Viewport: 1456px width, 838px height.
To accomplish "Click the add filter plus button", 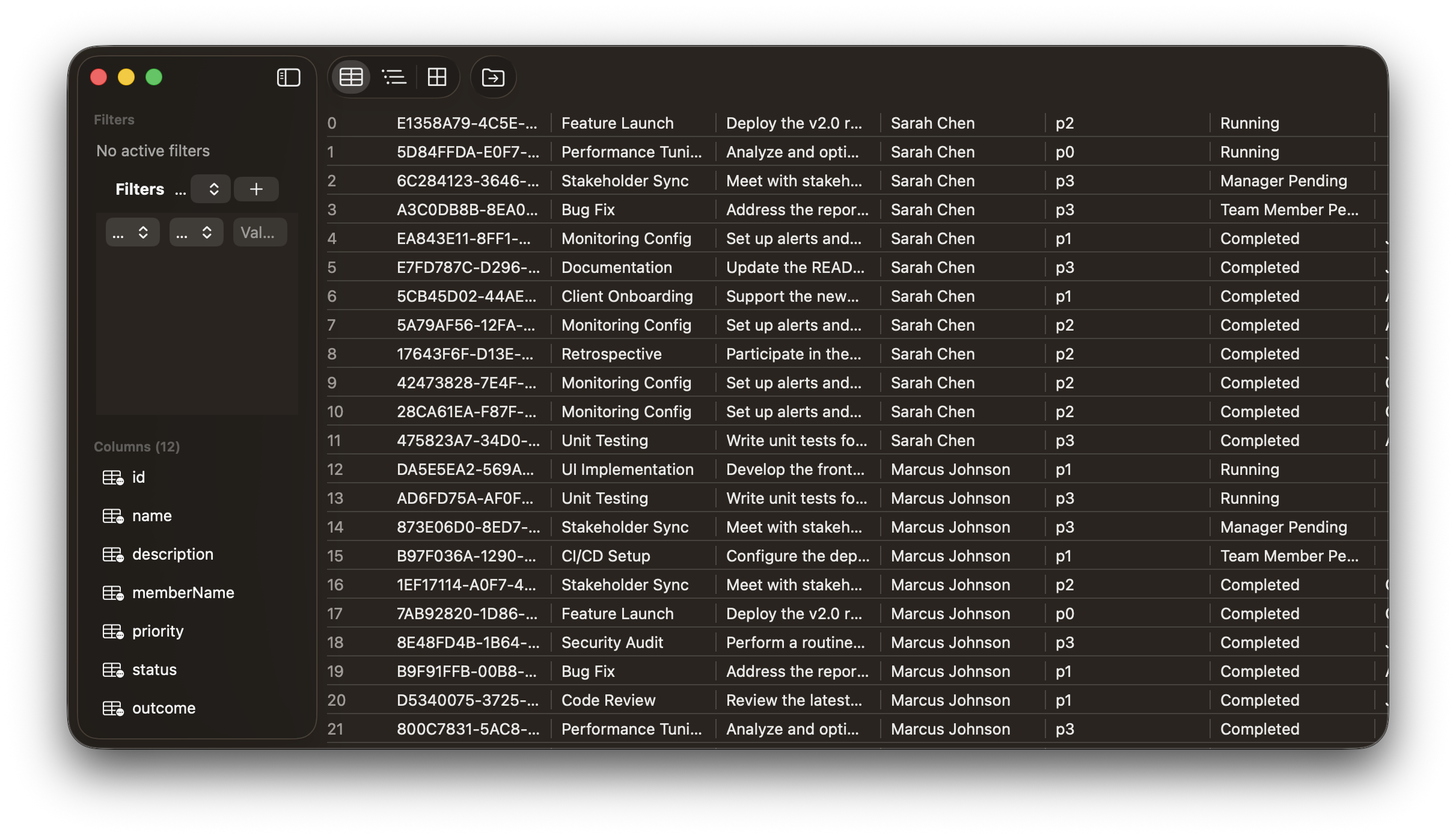I will pos(256,189).
